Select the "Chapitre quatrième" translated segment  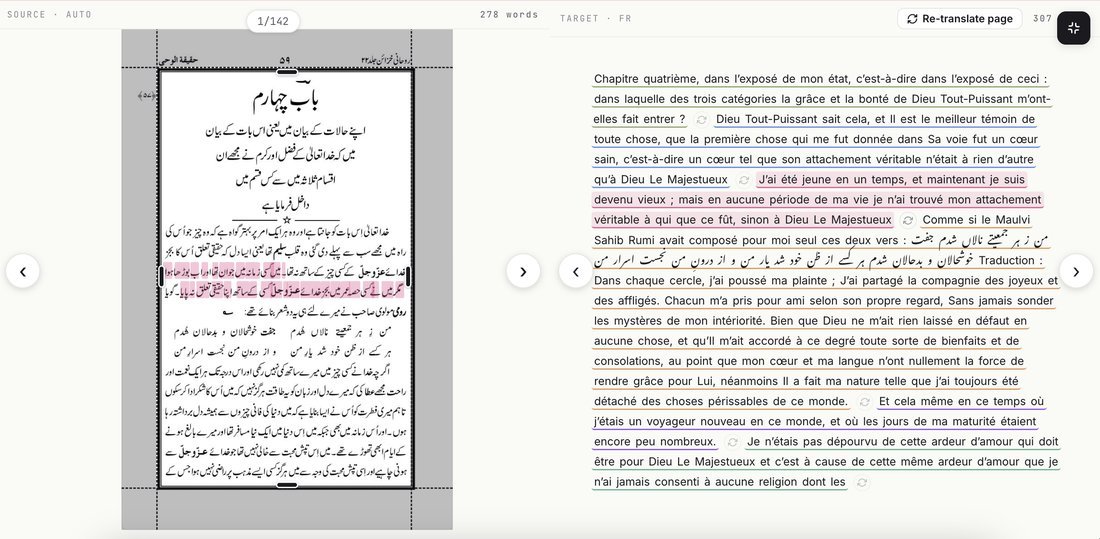(x=821, y=99)
